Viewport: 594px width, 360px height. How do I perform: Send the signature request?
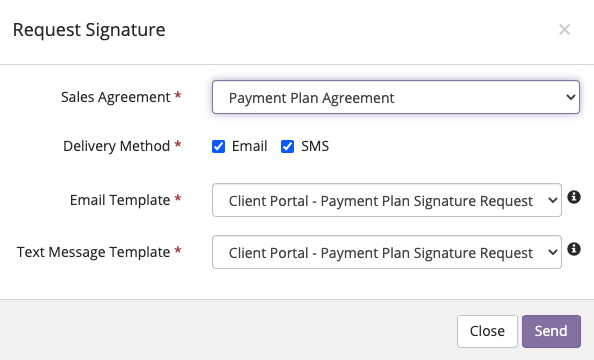pyautogui.click(x=551, y=331)
